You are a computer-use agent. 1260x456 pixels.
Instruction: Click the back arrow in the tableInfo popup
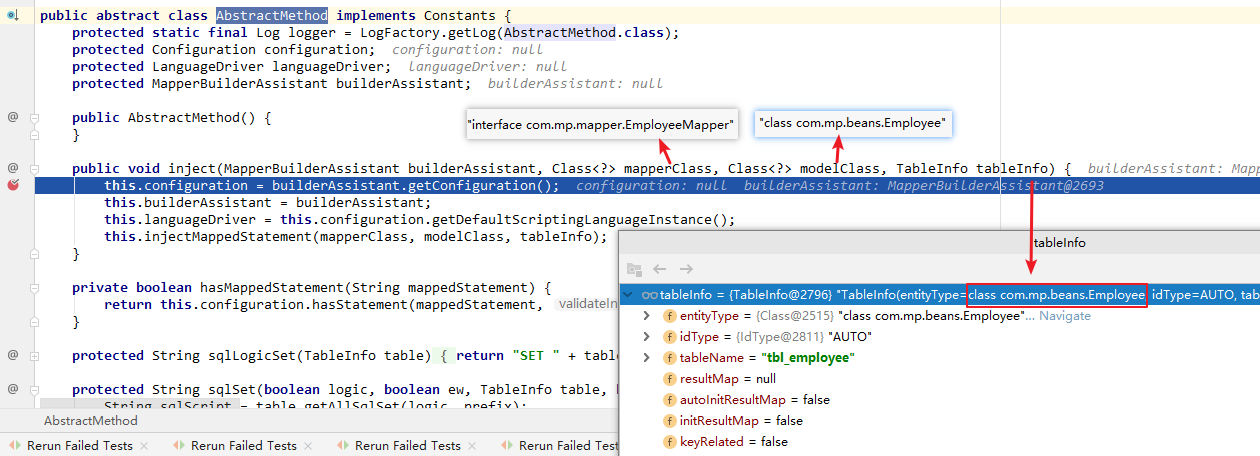click(660, 269)
